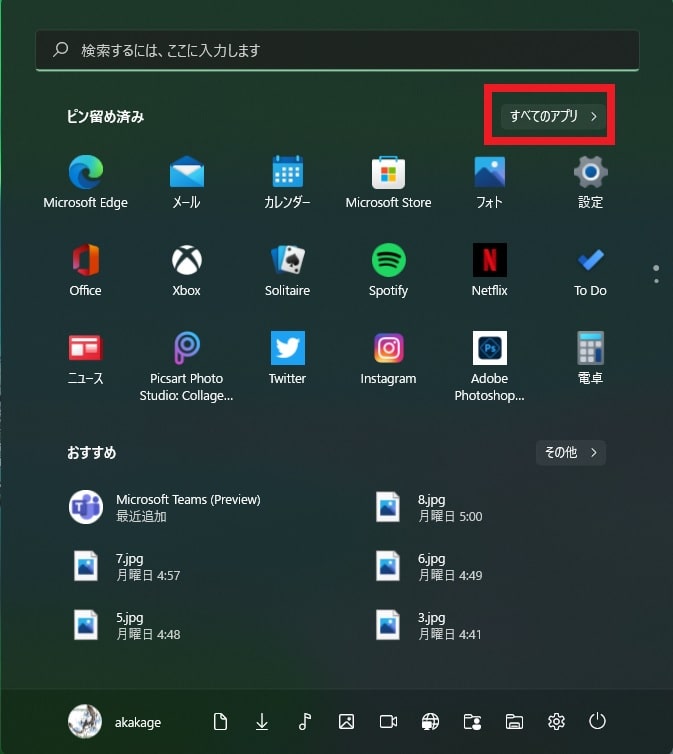Open the Xbox app

point(187,270)
